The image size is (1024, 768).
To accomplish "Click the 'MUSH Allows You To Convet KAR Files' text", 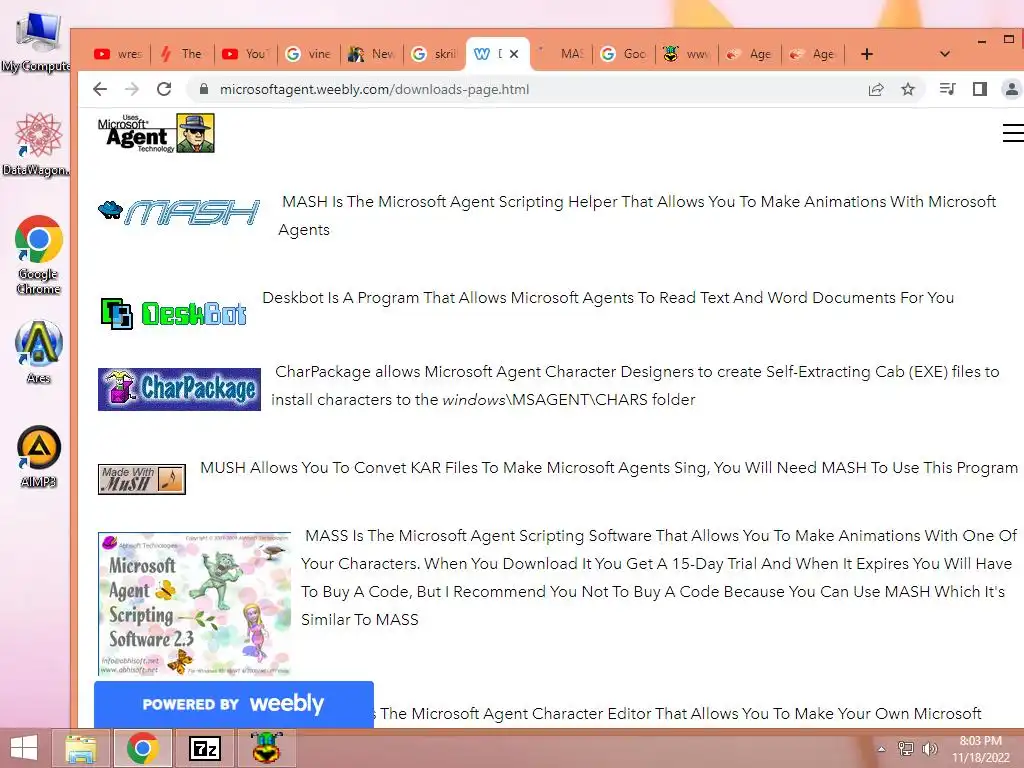I will coord(609,468).
